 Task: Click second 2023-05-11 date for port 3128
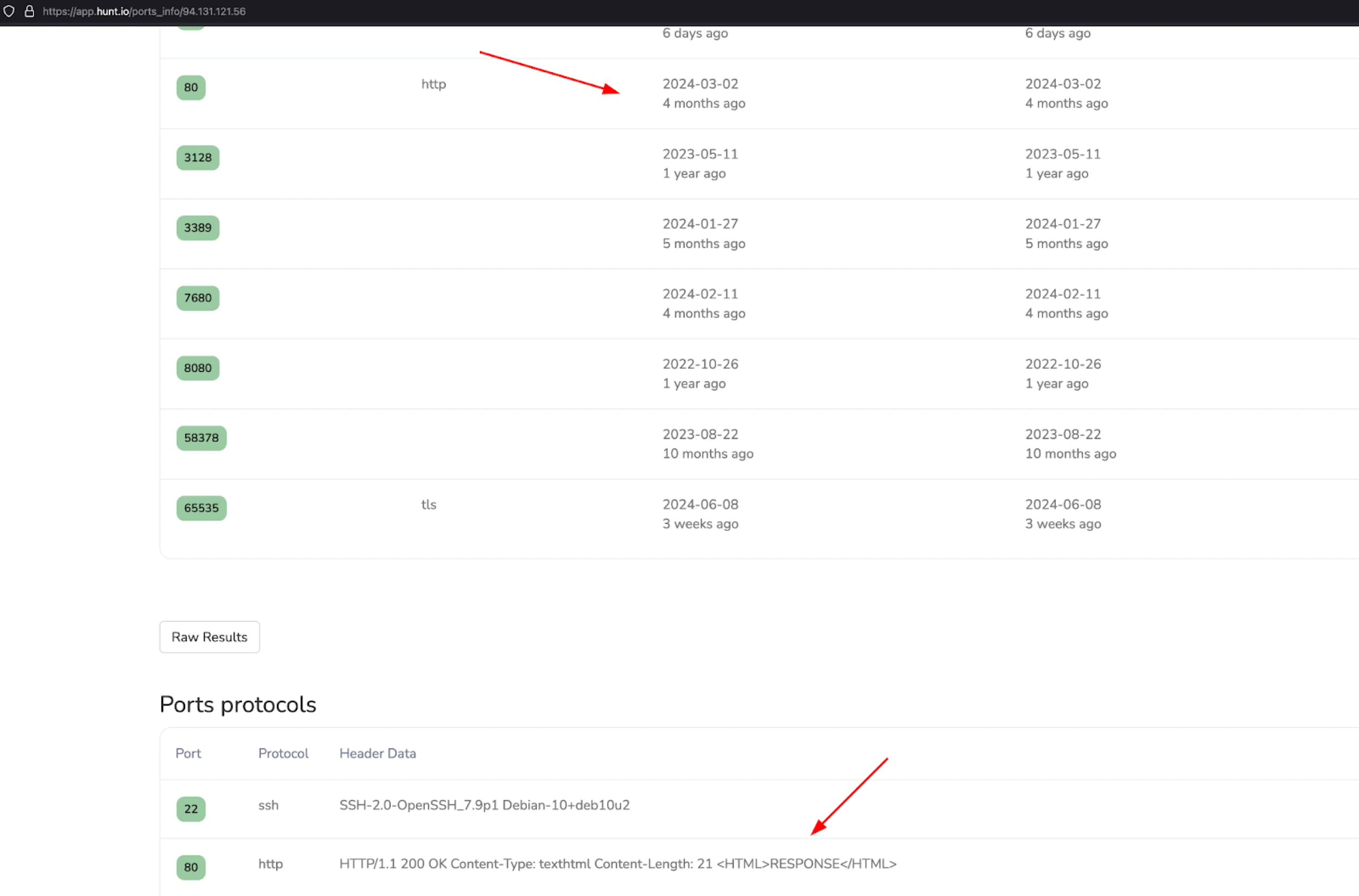point(1062,154)
